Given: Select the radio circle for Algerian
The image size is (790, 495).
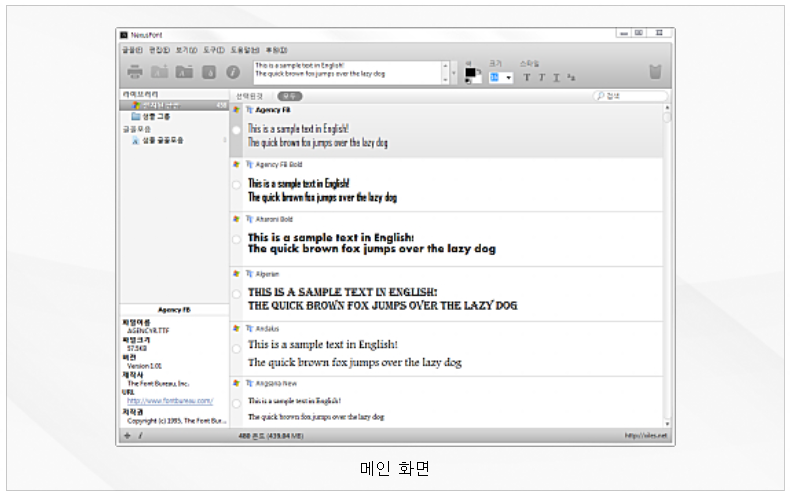Looking at the screenshot, I should 236,294.
